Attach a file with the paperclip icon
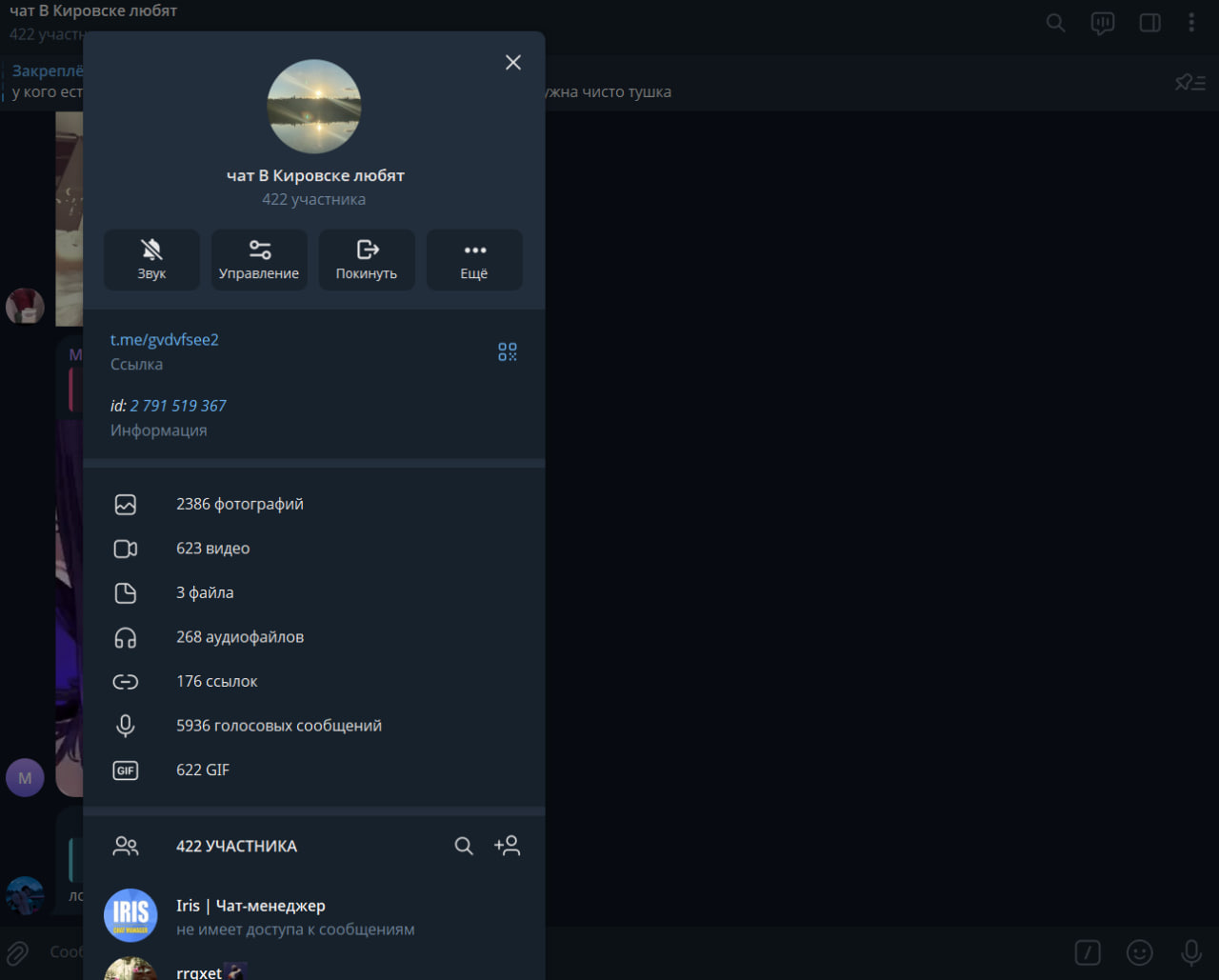The image size is (1219, 980). (17, 952)
